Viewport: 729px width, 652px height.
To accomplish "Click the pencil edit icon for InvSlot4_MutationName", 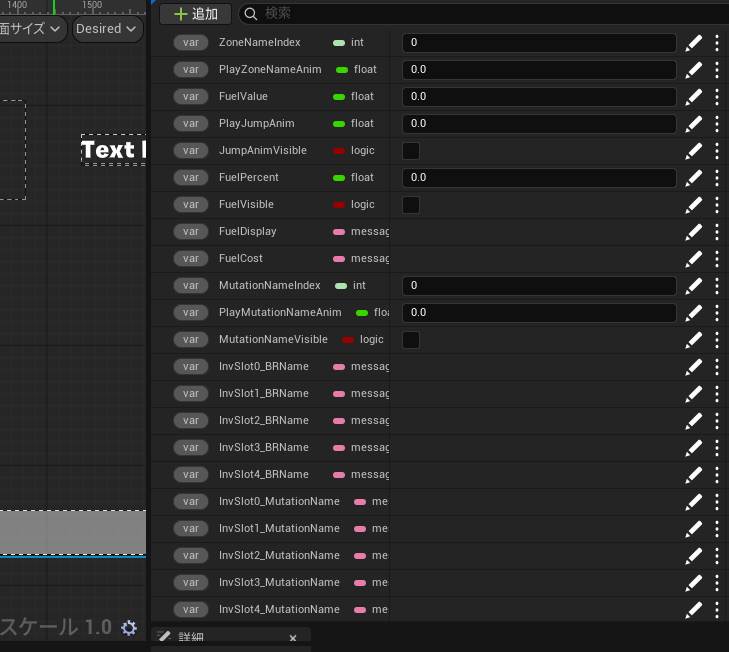I will 694,609.
